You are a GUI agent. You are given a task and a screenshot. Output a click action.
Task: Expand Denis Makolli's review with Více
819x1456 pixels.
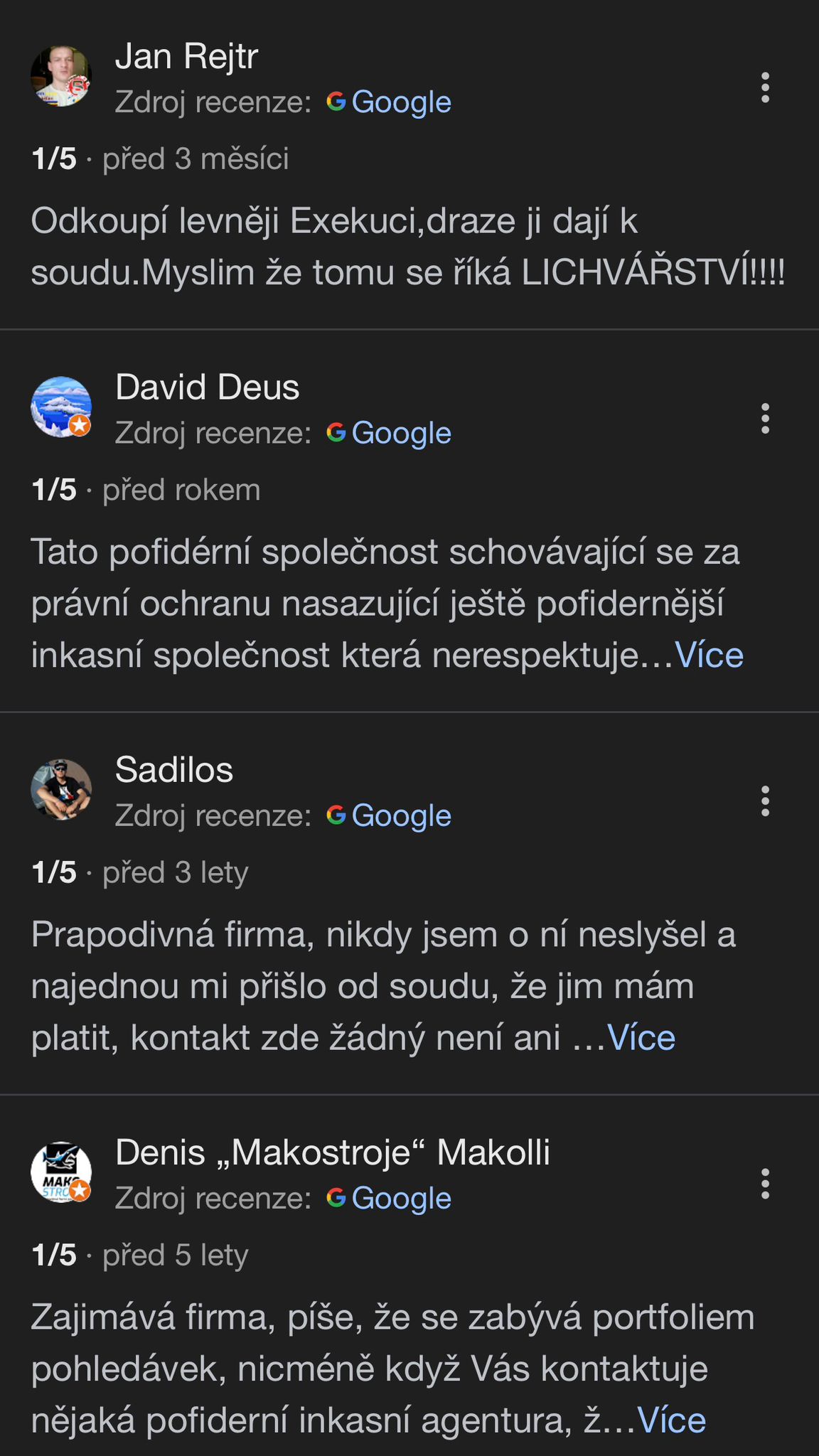point(671,1420)
